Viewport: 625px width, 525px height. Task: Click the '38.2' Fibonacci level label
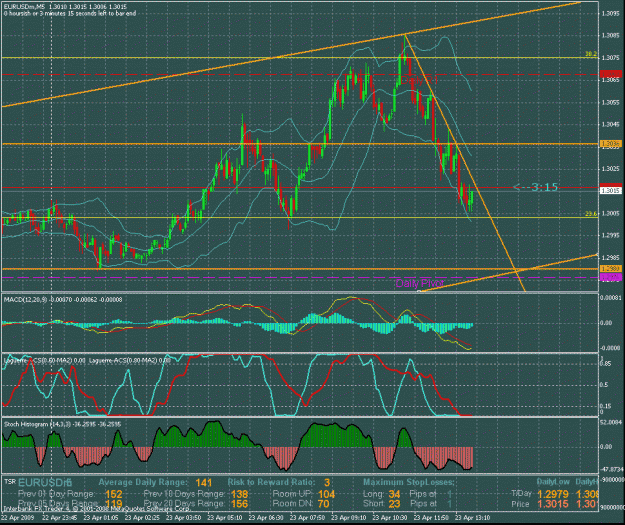point(591,54)
